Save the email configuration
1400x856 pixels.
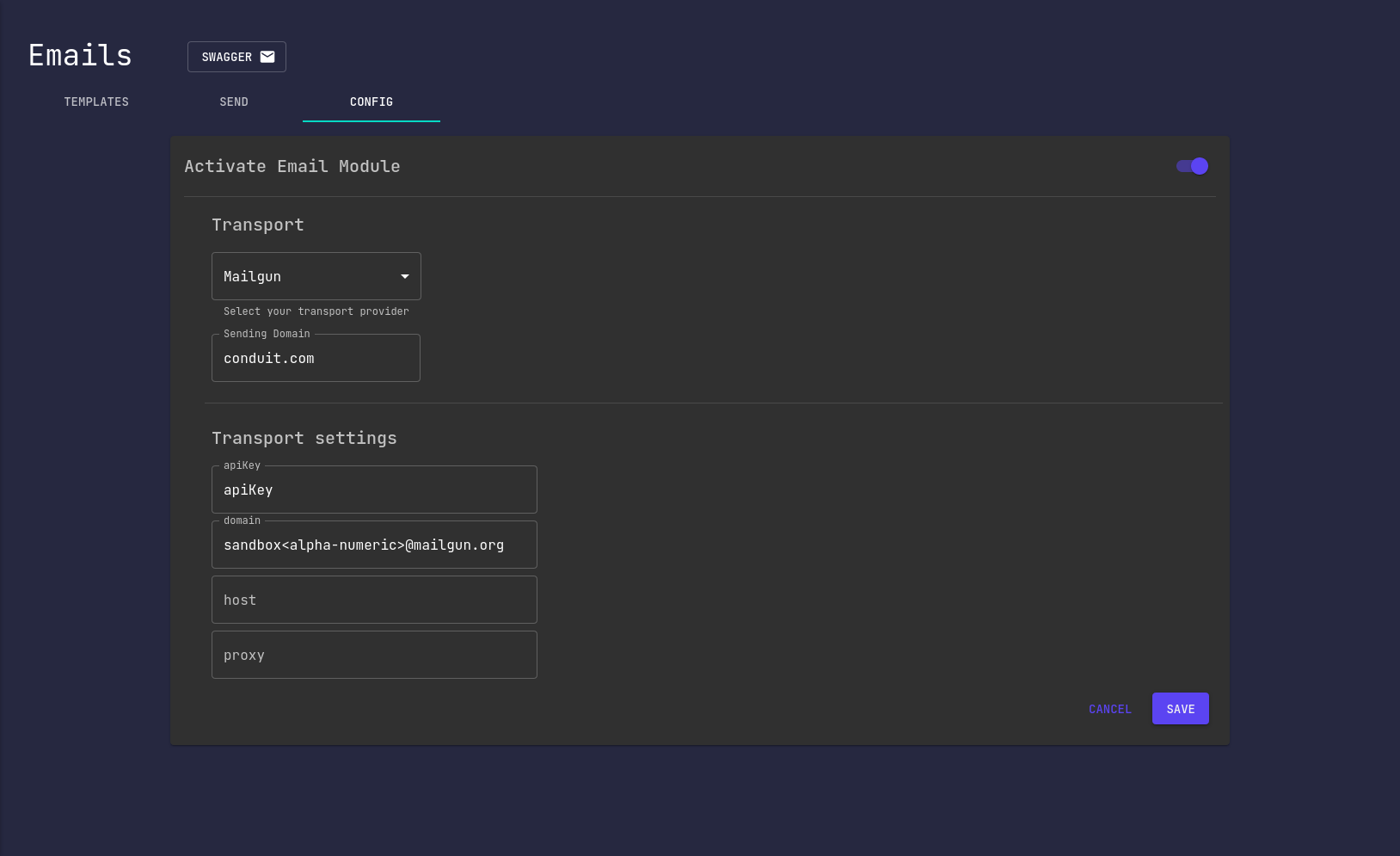[x=1181, y=709]
